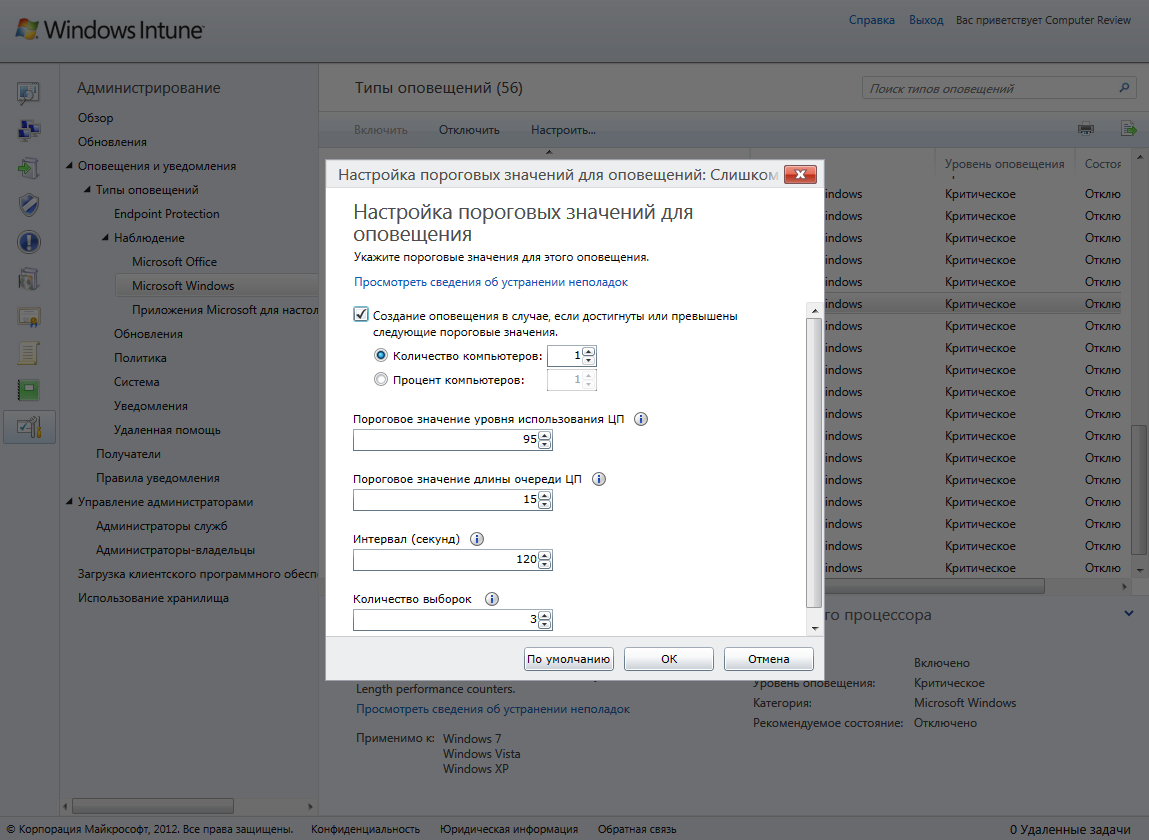Image resolution: width=1149 pixels, height=840 pixels.
Task: Open the Policy scroll icon
Action: (x=29, y=353)
